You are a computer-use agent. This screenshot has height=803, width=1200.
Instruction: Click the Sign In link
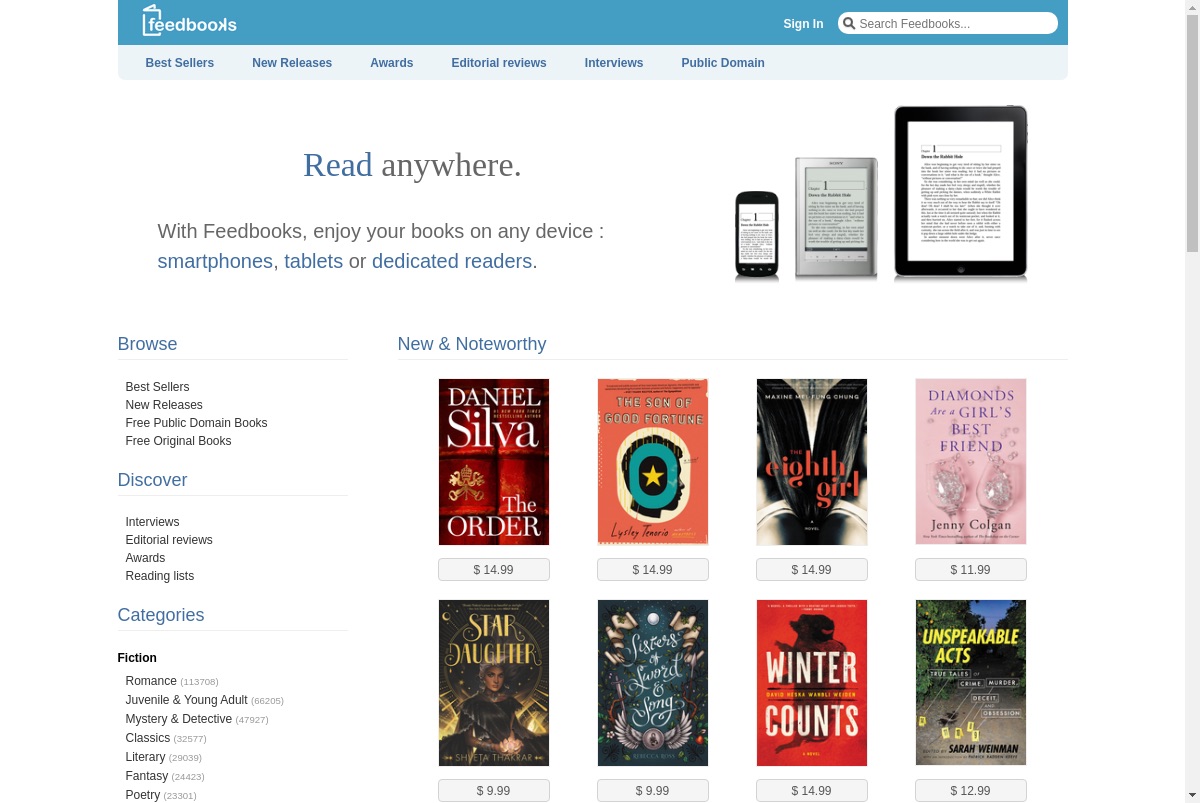coord(803,24)
